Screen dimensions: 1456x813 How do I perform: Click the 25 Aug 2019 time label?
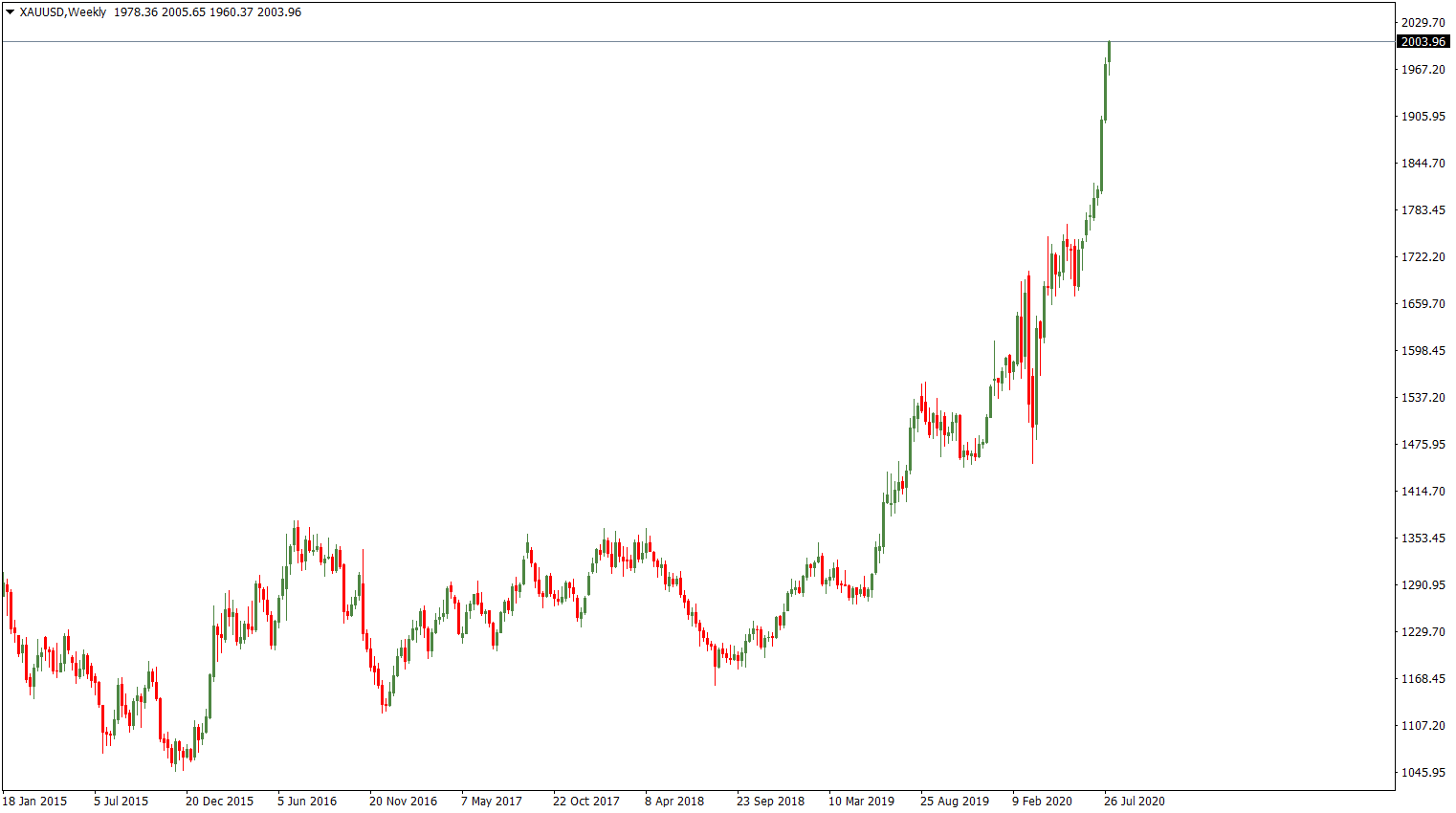click(954, 802)
